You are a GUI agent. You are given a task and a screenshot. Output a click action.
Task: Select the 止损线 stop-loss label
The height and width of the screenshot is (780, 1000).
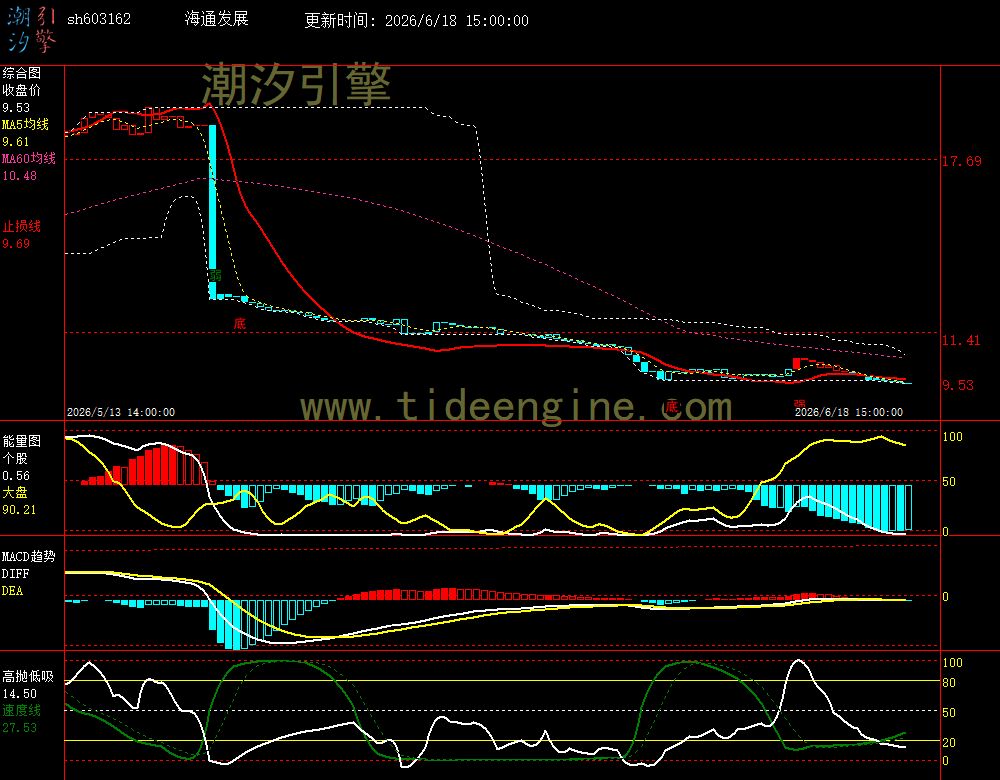pos(22,226)
